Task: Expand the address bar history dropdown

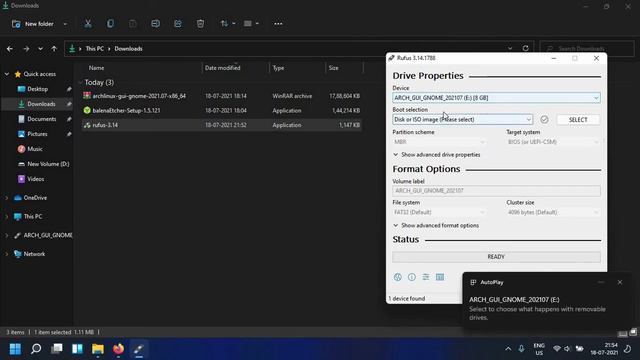Action: coord(510,48)
